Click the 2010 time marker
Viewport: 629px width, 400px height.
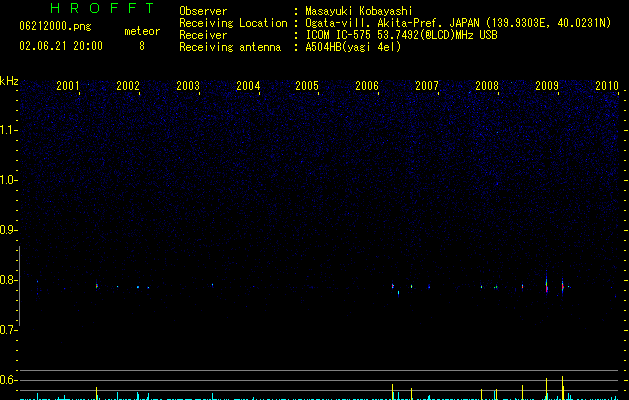[607, 85]
